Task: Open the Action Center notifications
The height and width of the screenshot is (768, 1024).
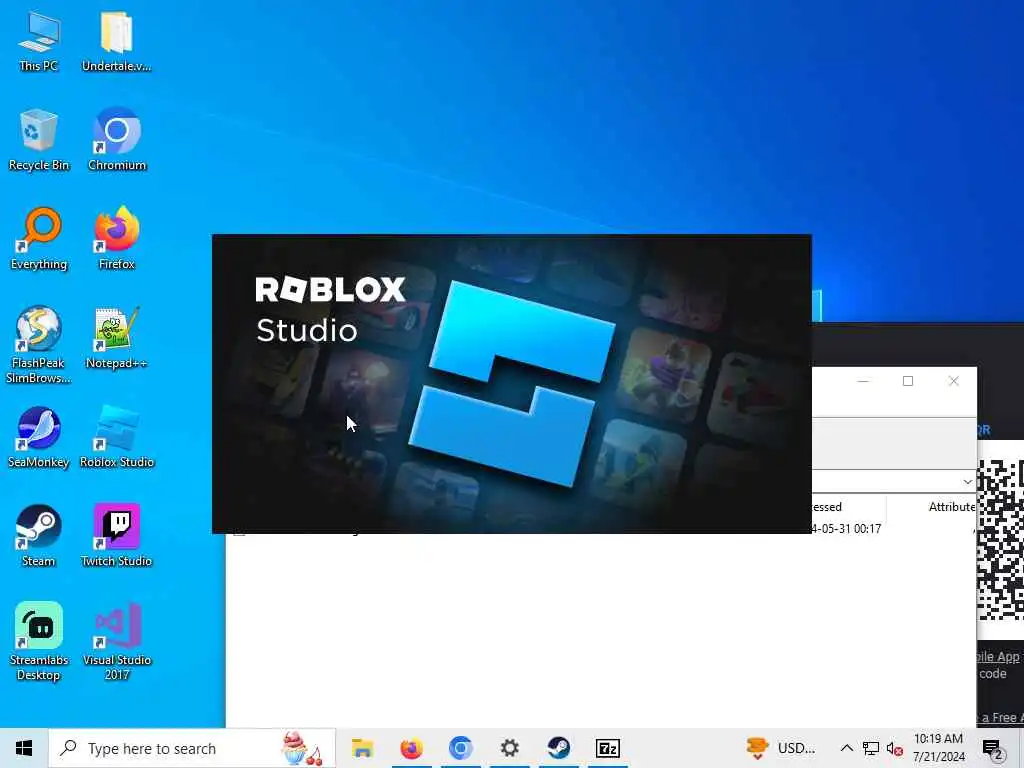Action: click(992, 748)
